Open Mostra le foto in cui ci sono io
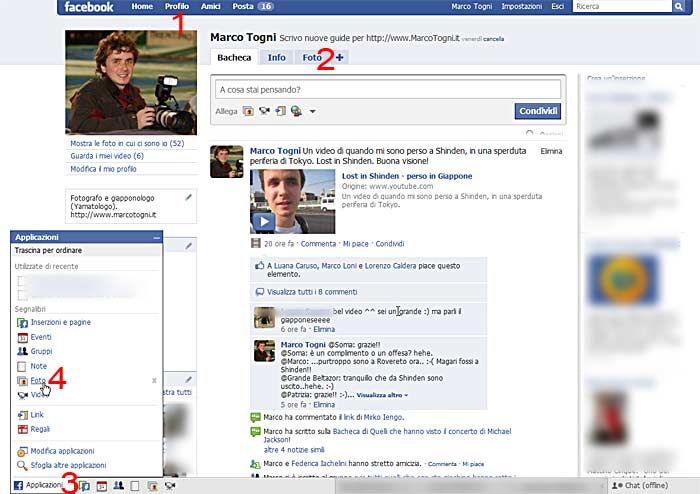The height and width of the screenshot is (494, 700). point(127,143)
